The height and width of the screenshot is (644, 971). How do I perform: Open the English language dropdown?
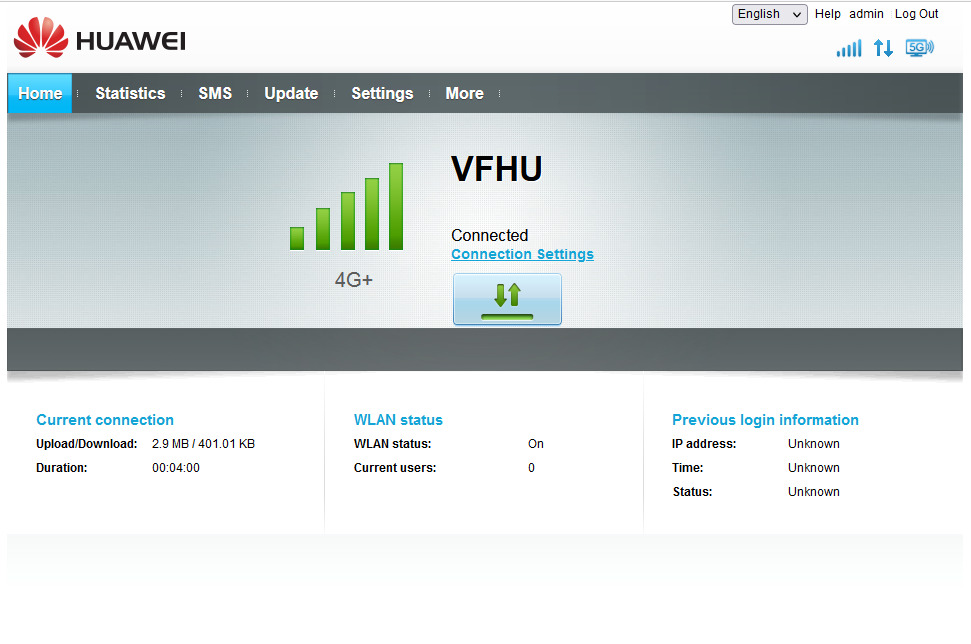[770, 14]
